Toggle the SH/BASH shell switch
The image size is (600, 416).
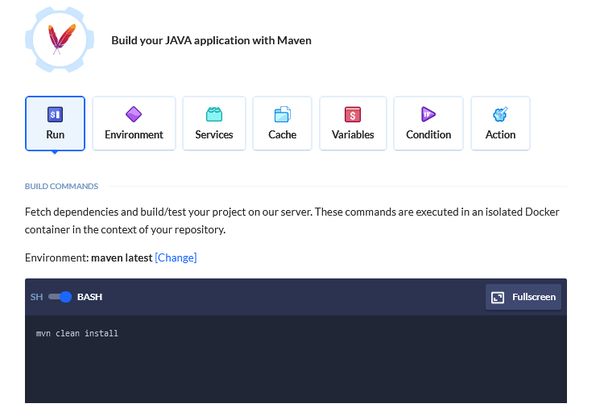coord(61,297)
